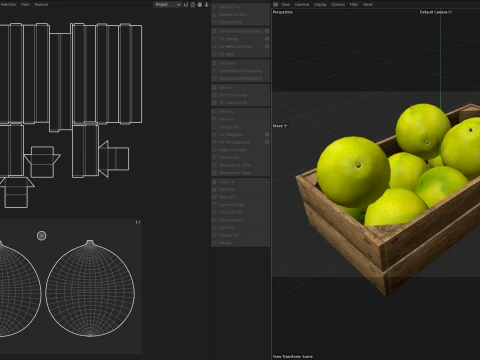
Task: Click Start Interactive Mapping
Action: coord(240,71)
